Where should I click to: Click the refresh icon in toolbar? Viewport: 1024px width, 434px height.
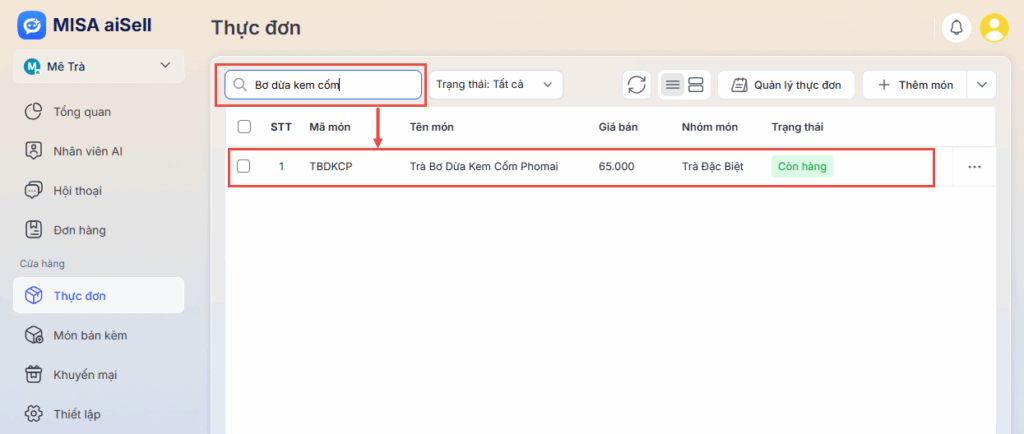click(x=636, y=85)
